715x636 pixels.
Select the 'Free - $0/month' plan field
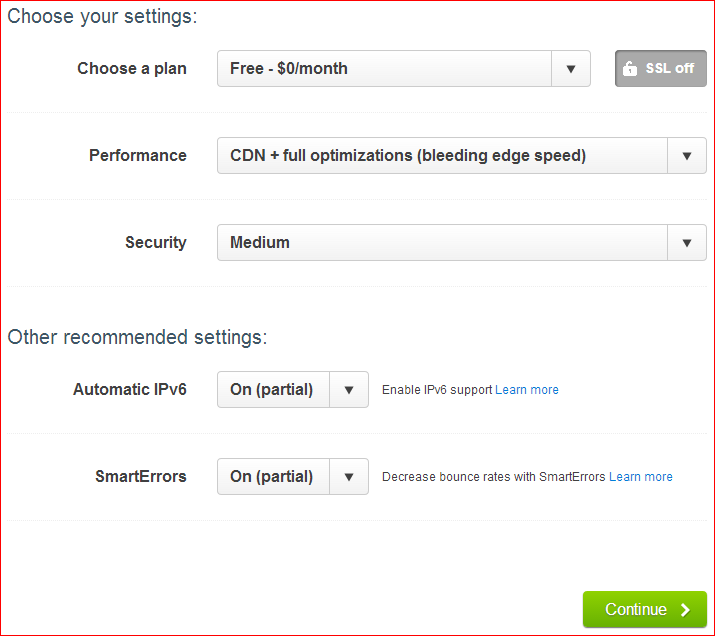pos(384,69)
